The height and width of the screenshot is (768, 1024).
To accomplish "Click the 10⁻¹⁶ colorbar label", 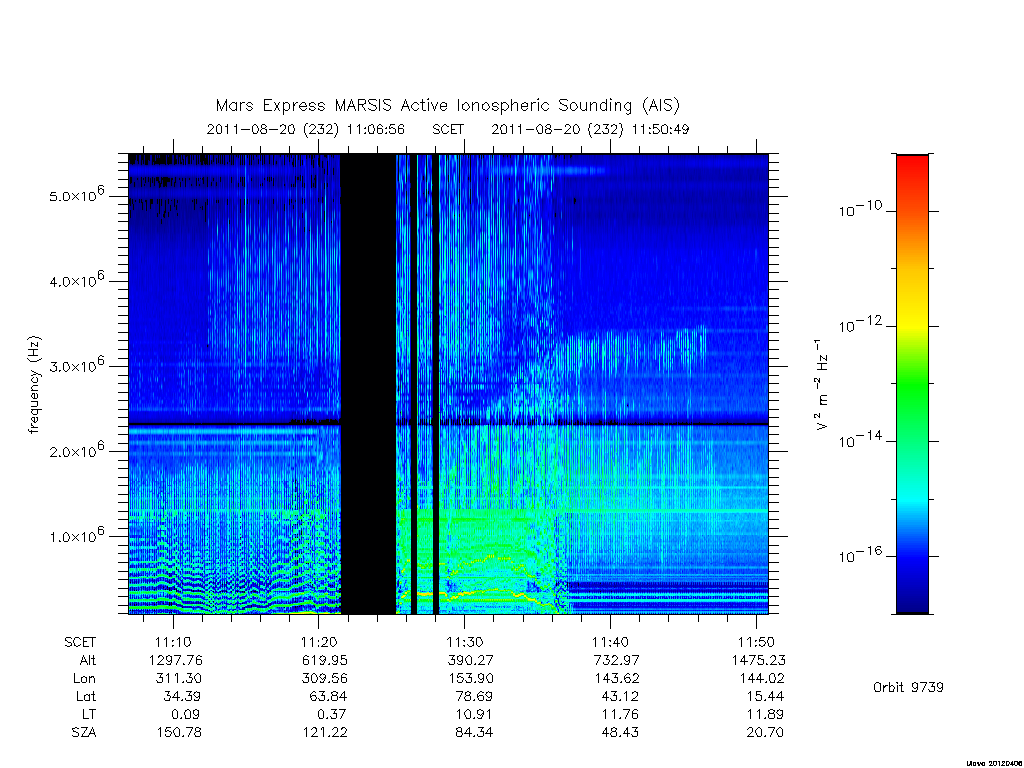I will pos(860,554).
